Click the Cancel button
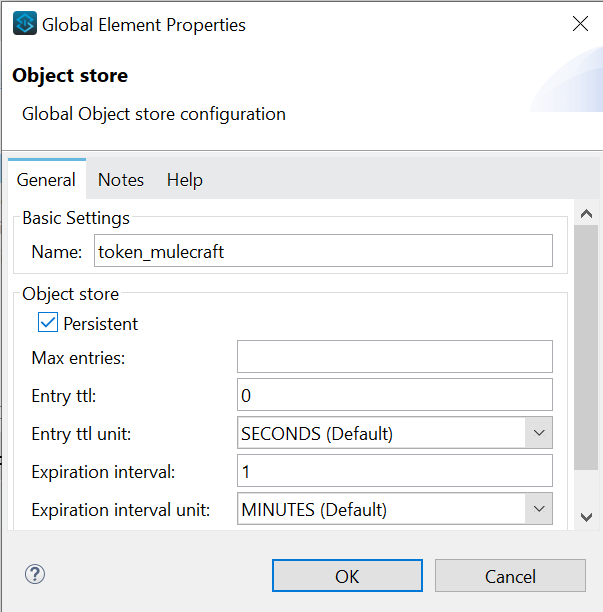 (510, 576)
